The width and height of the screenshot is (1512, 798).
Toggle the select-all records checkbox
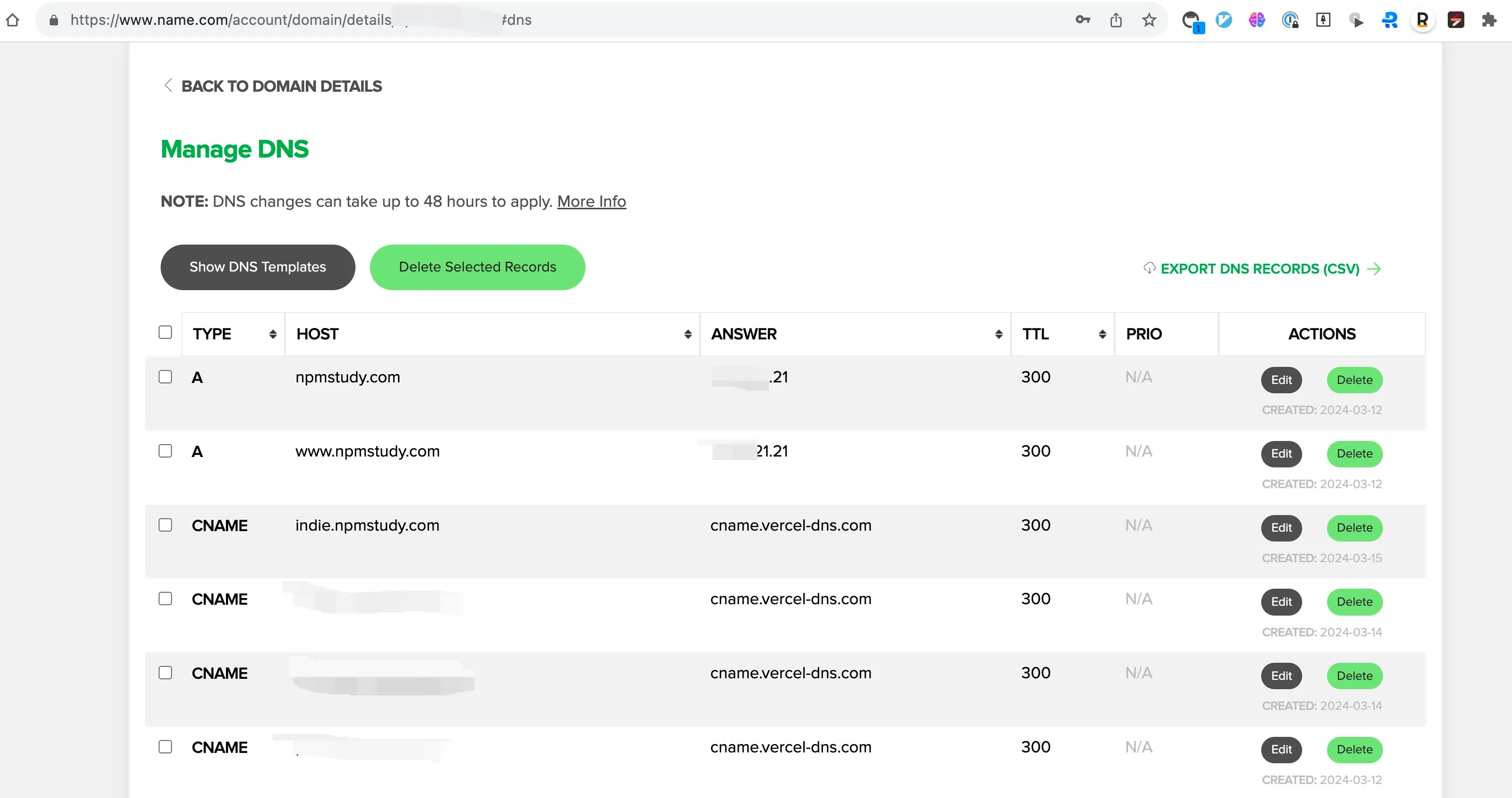(165, 333)
